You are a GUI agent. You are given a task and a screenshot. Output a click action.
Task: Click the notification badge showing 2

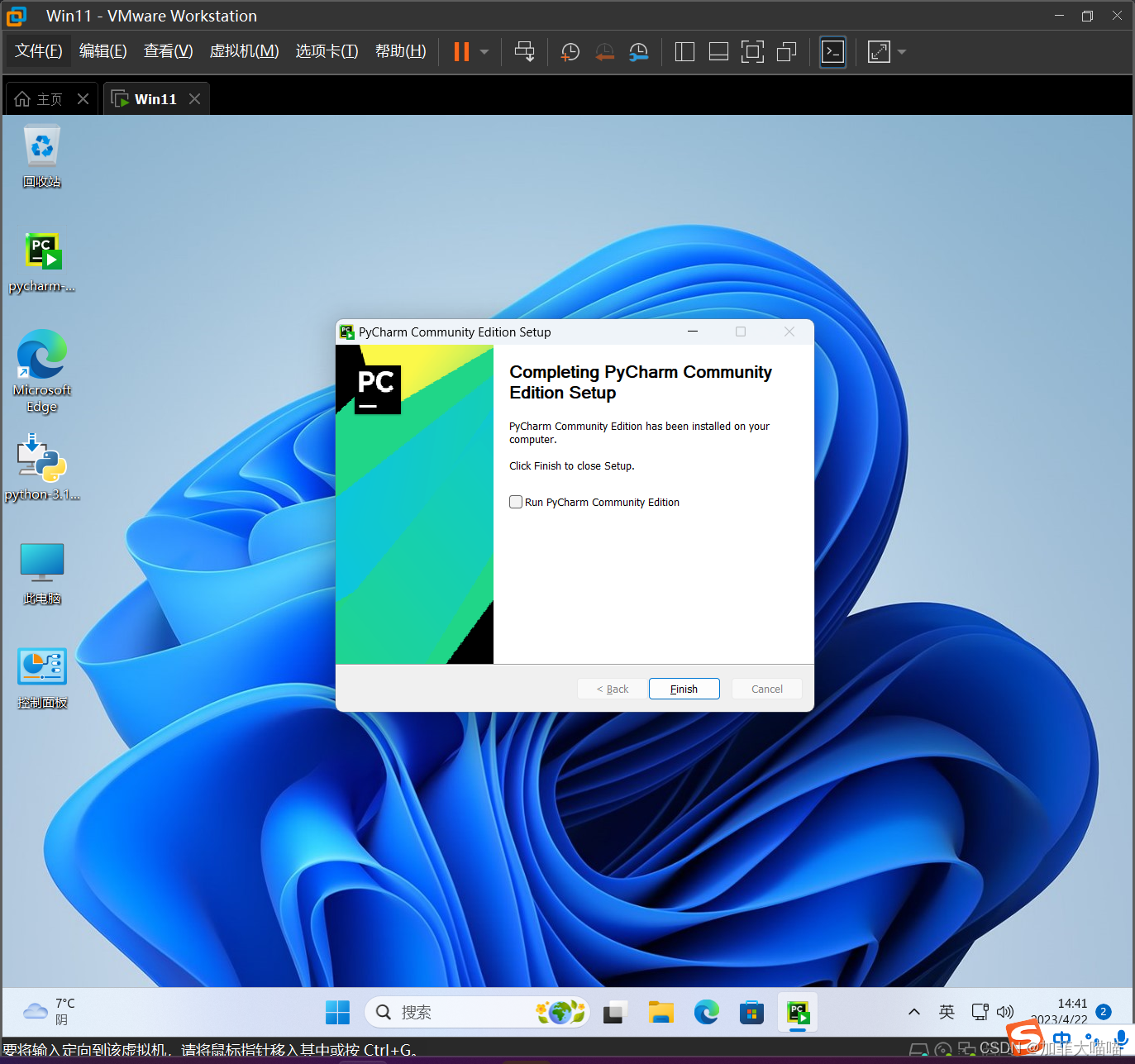[x=1103, y=1012]
